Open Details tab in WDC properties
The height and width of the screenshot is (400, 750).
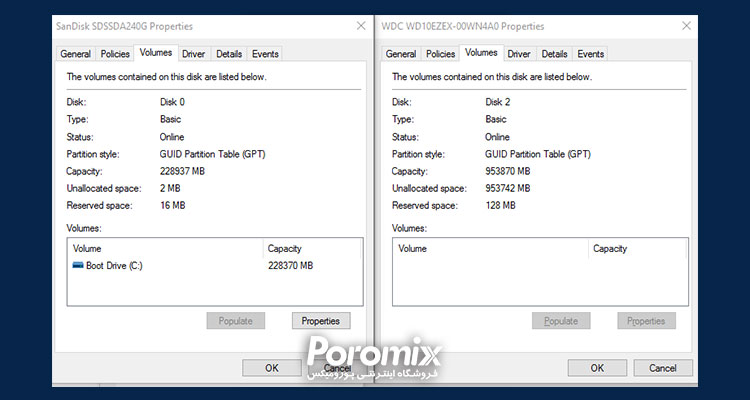[555, 54]
